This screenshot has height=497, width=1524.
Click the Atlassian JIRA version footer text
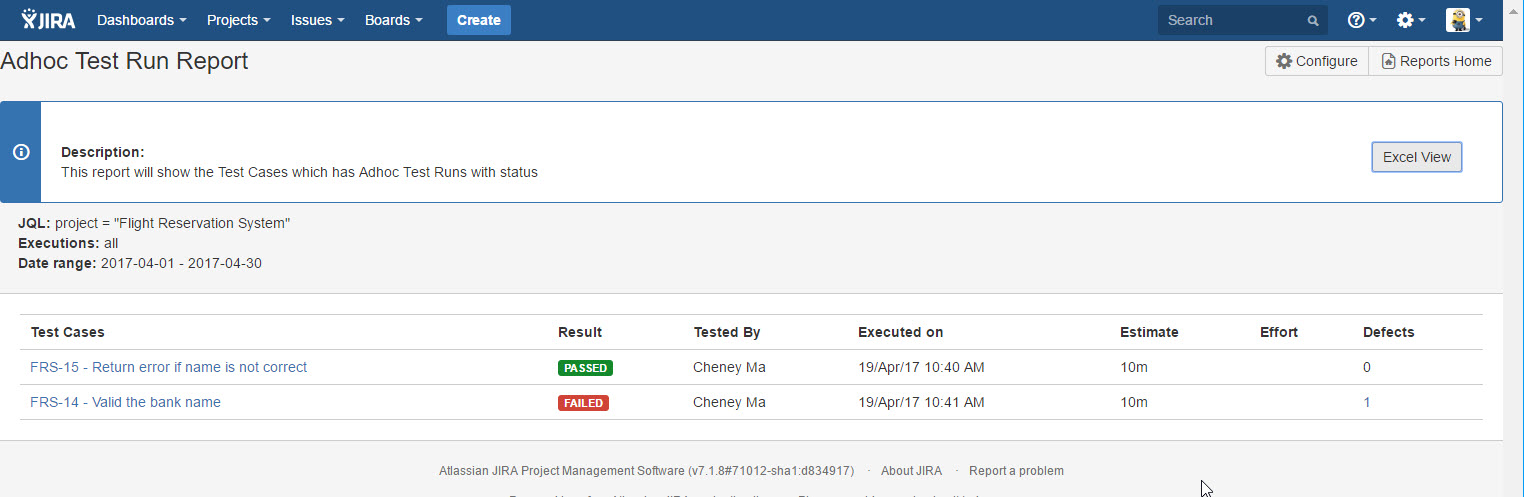tap(646, 471)
